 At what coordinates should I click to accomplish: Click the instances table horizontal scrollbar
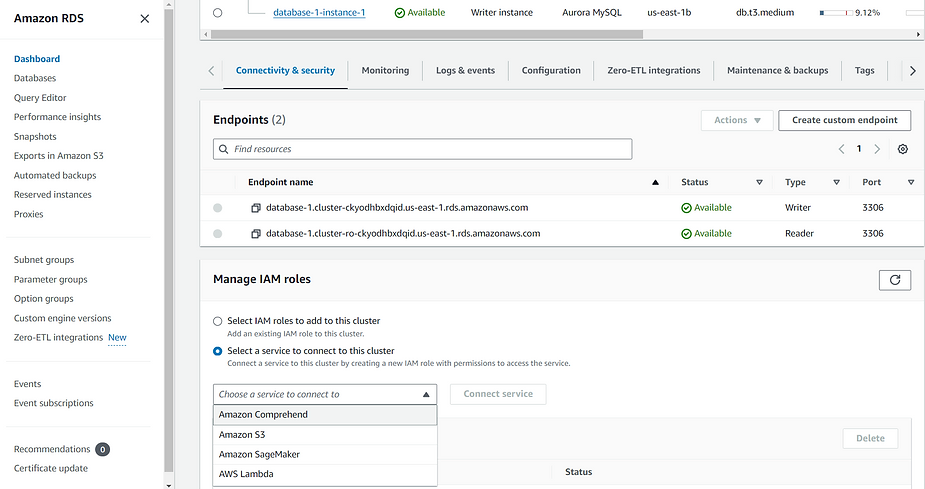(427, 34)
